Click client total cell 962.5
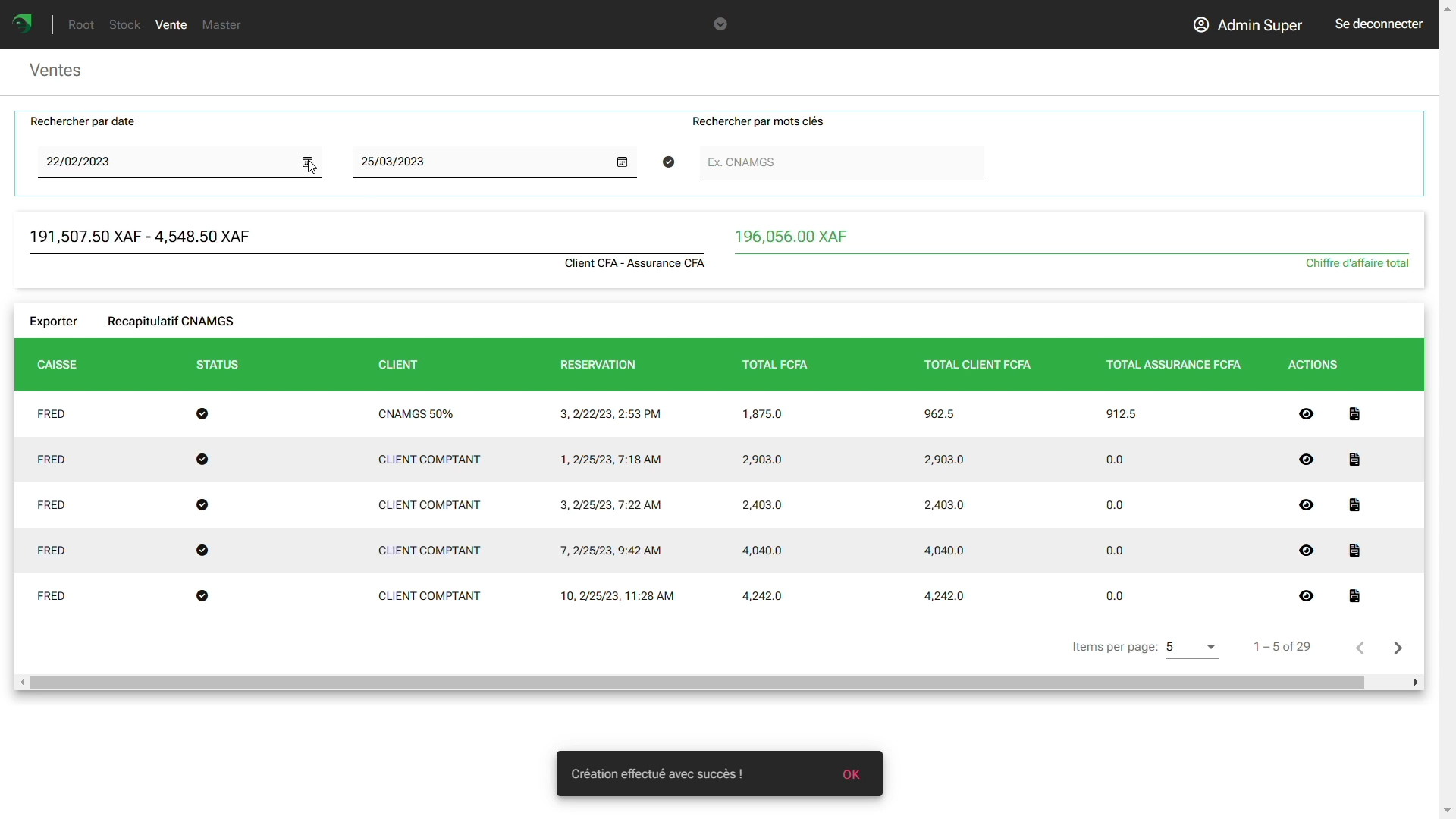1456x819 pixels. (939, 414)
